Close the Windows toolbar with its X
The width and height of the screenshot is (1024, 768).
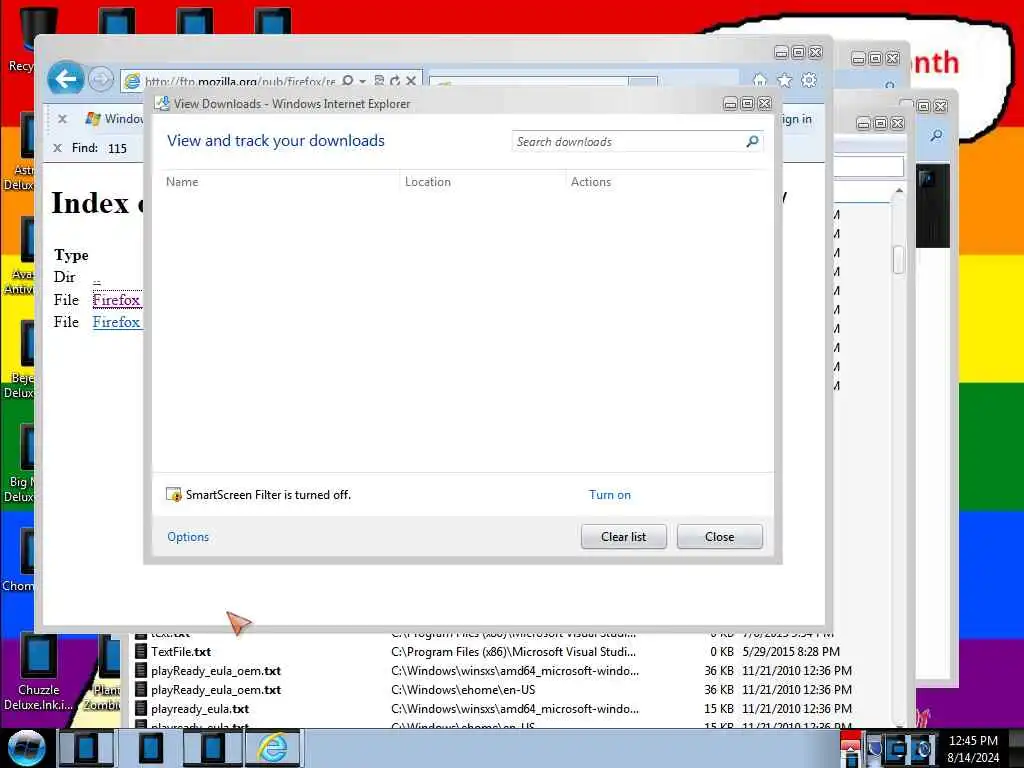pos(63,119)
